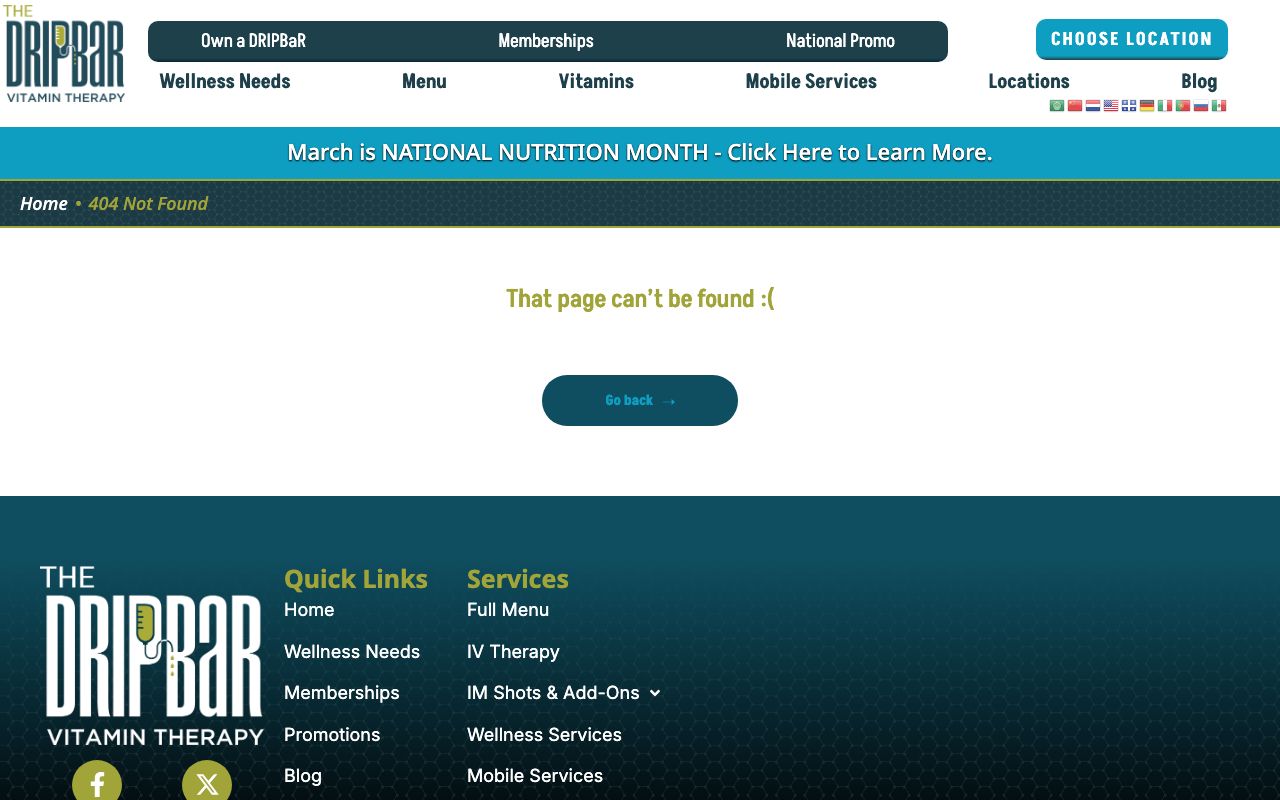This screenshot has width=1280, height=800.
Task: Open the X (Twitter) social icon
Action: 207,783
